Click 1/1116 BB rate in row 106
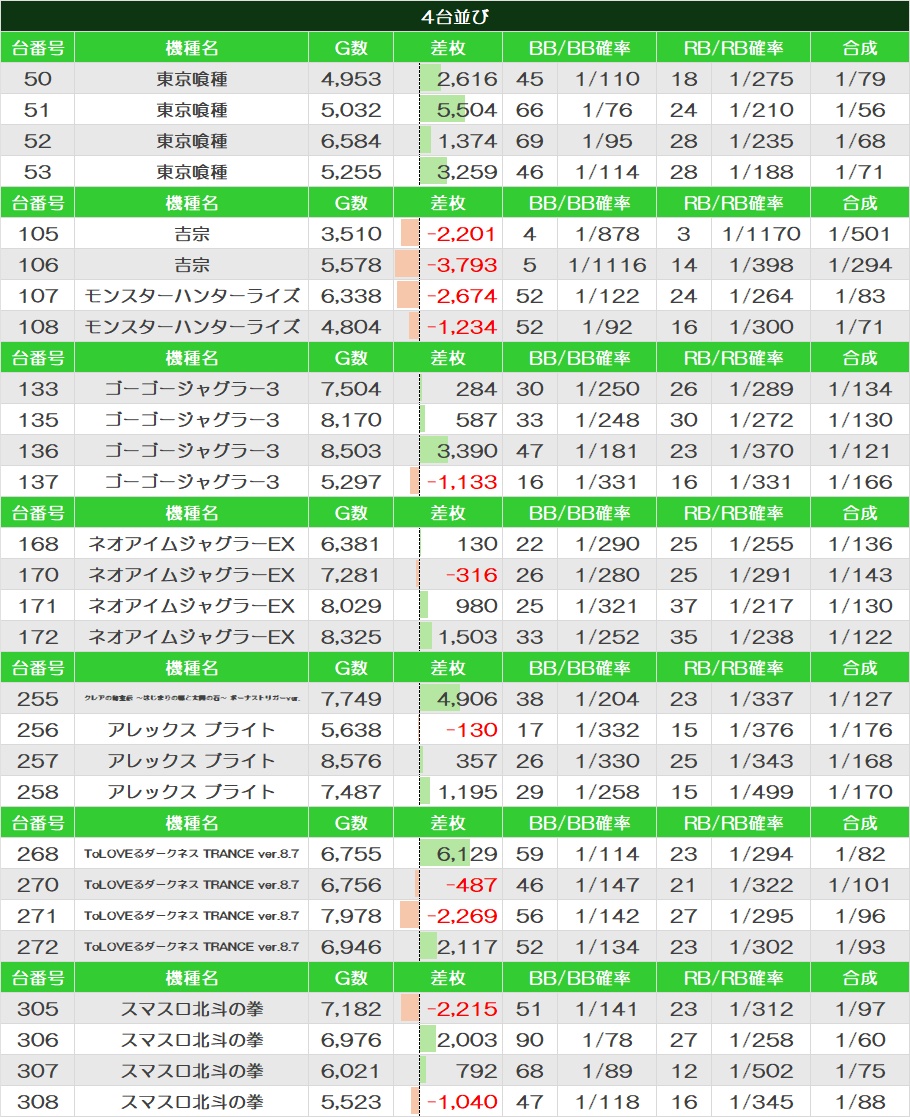The width and height of the screenshot is (910, 1117). point(607,265)
